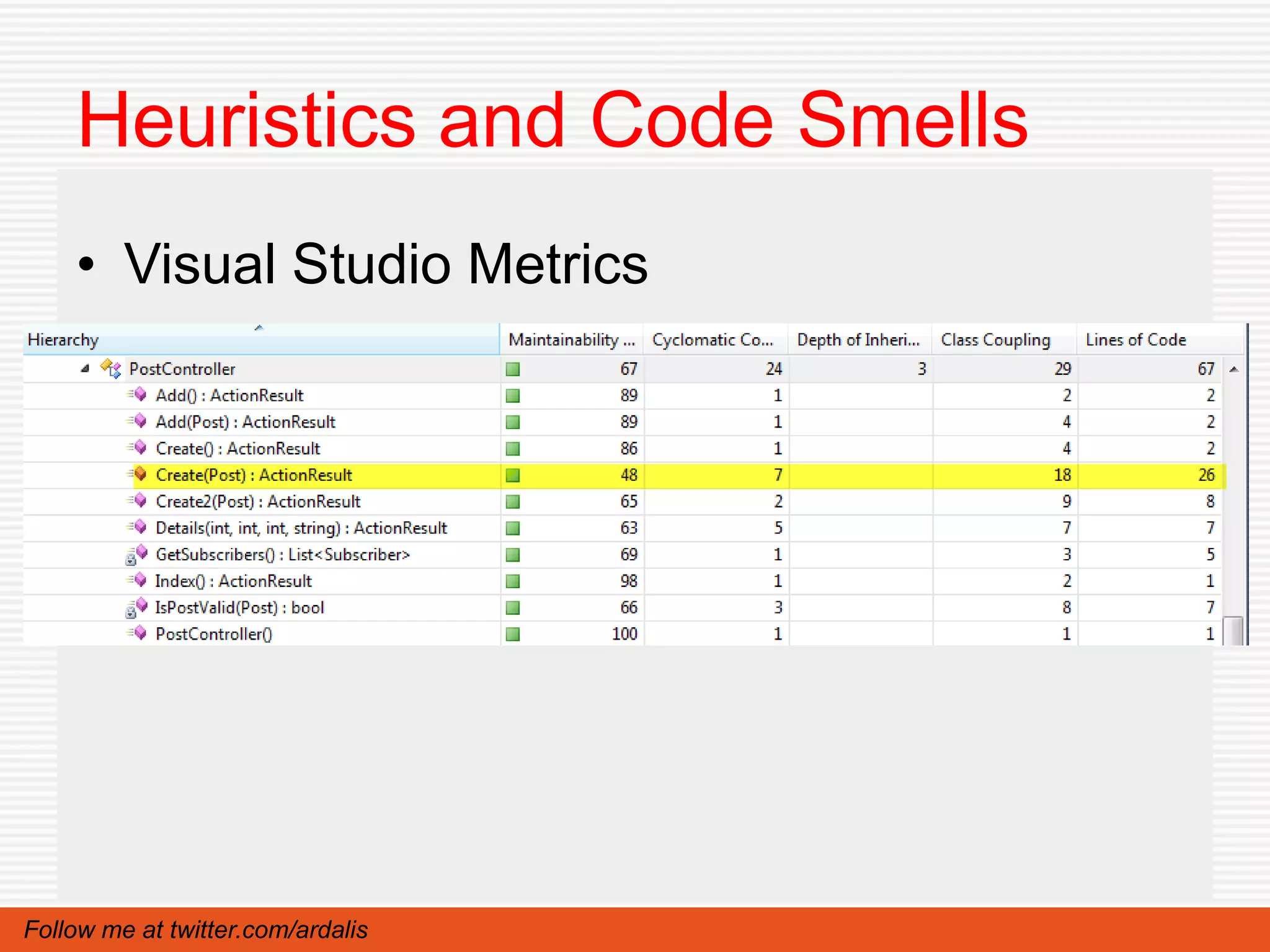Click the PostController class icon

111,369
